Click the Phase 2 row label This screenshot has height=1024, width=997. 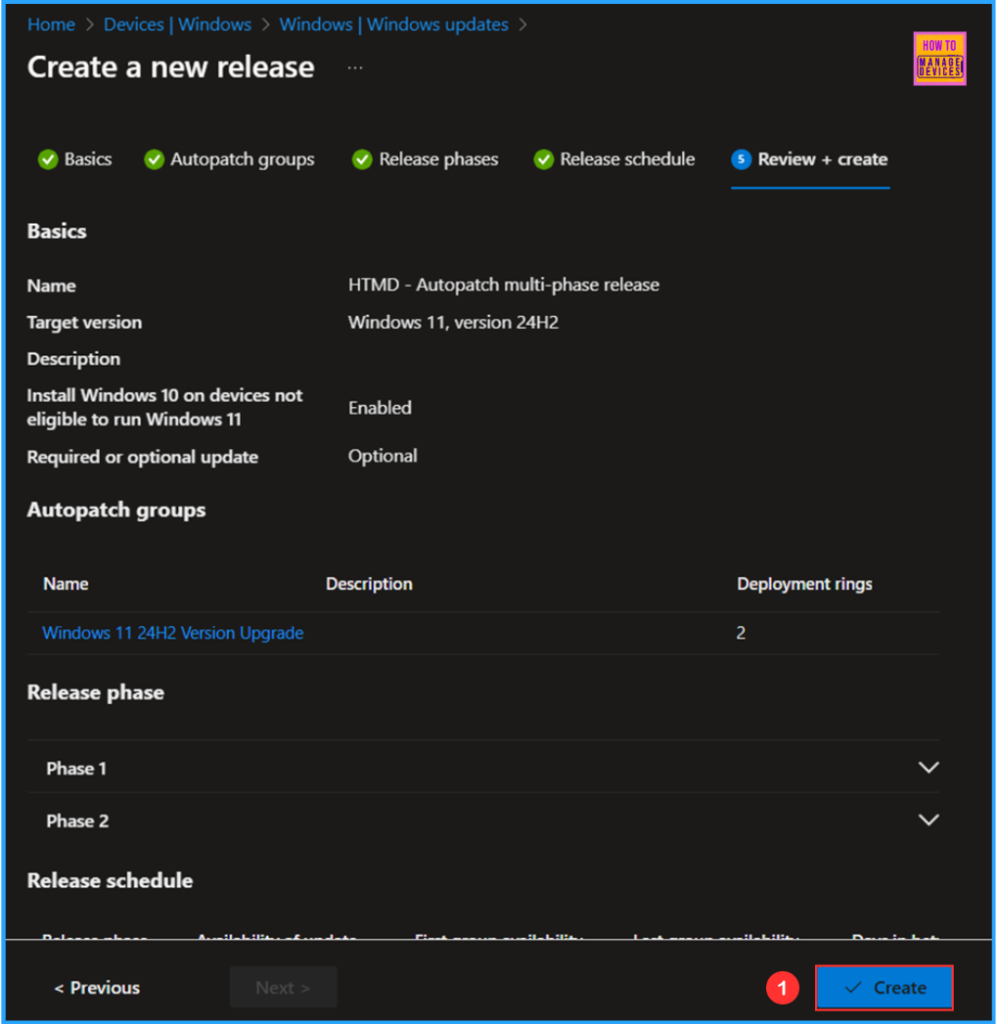pos(78,821)
